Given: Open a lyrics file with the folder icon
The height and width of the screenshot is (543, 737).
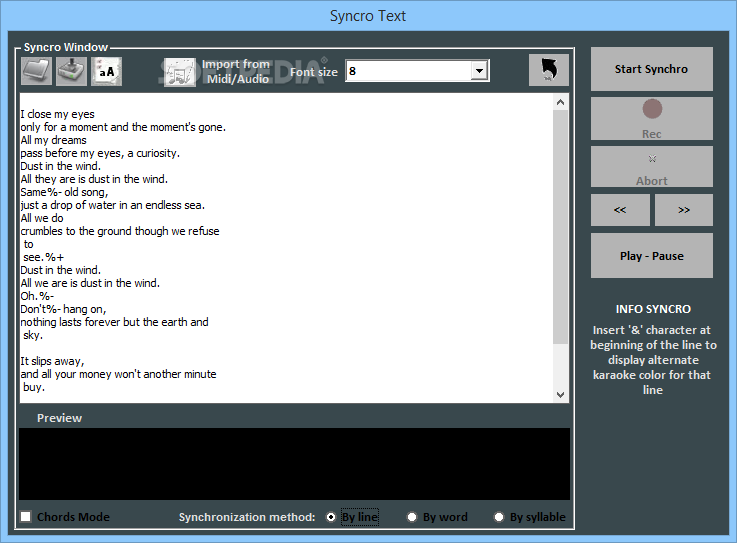Looking at the screenshot, I should 36,71.
